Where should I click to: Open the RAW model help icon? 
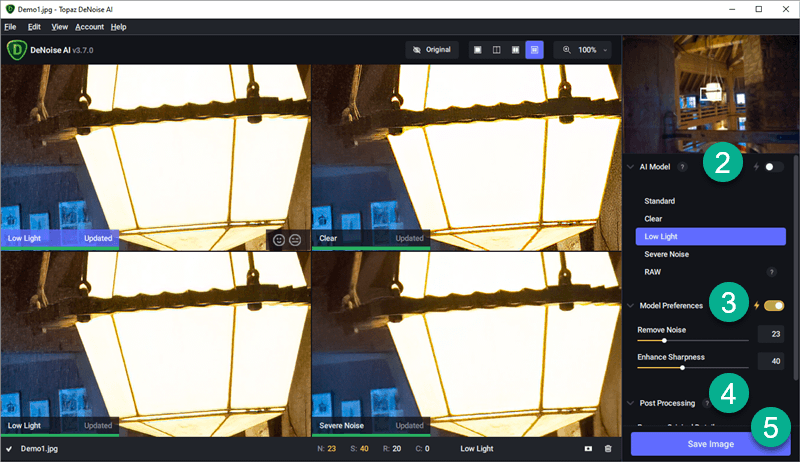click(771, 272)
